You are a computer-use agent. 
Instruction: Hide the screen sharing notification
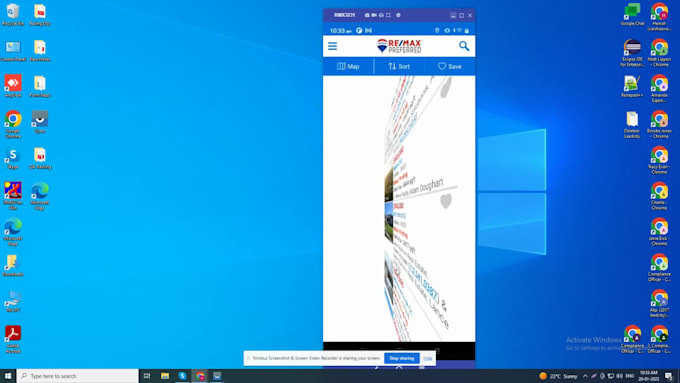[428, 358]
